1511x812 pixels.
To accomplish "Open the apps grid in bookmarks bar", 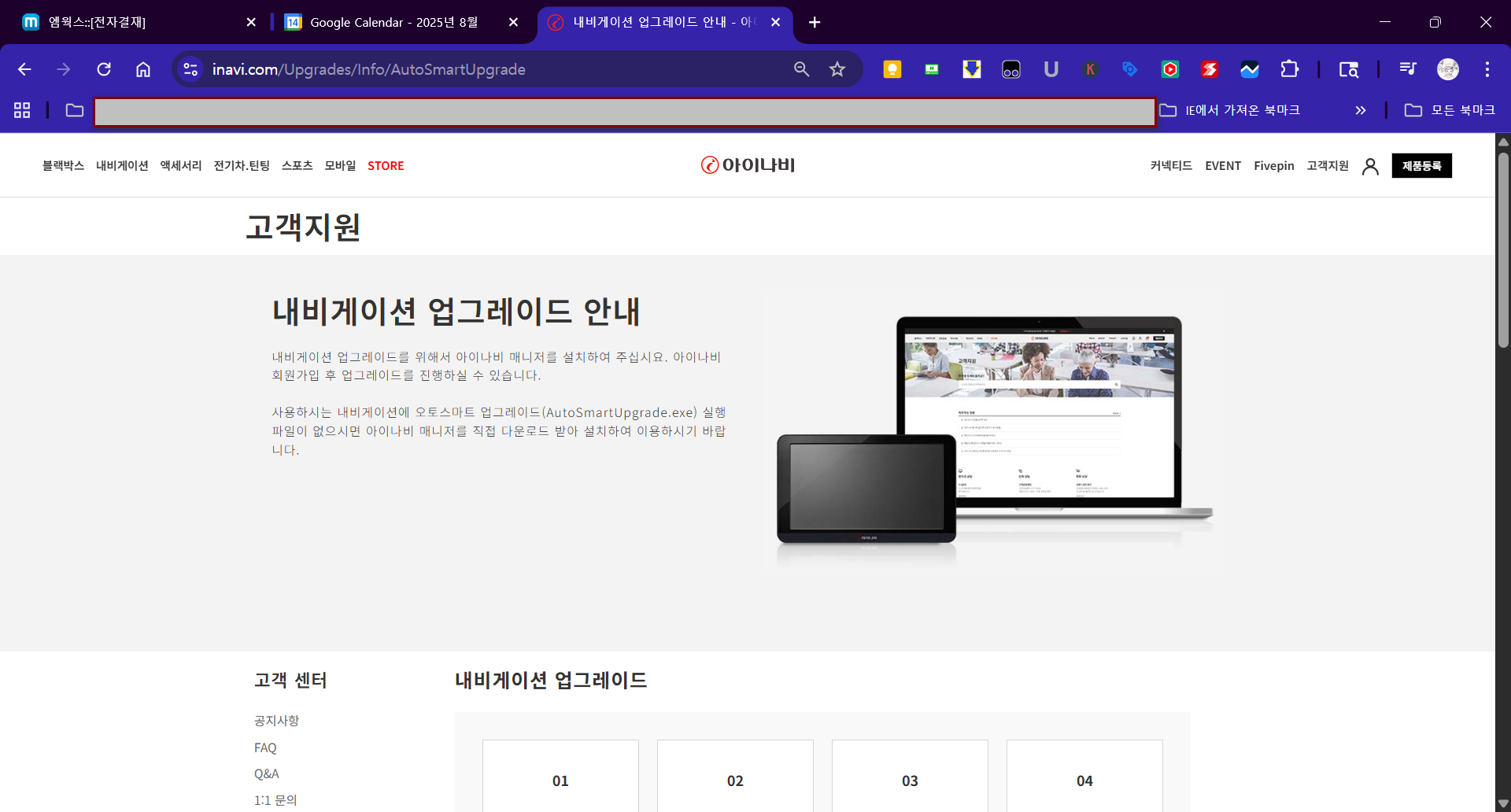I will [x=22, y=110].
